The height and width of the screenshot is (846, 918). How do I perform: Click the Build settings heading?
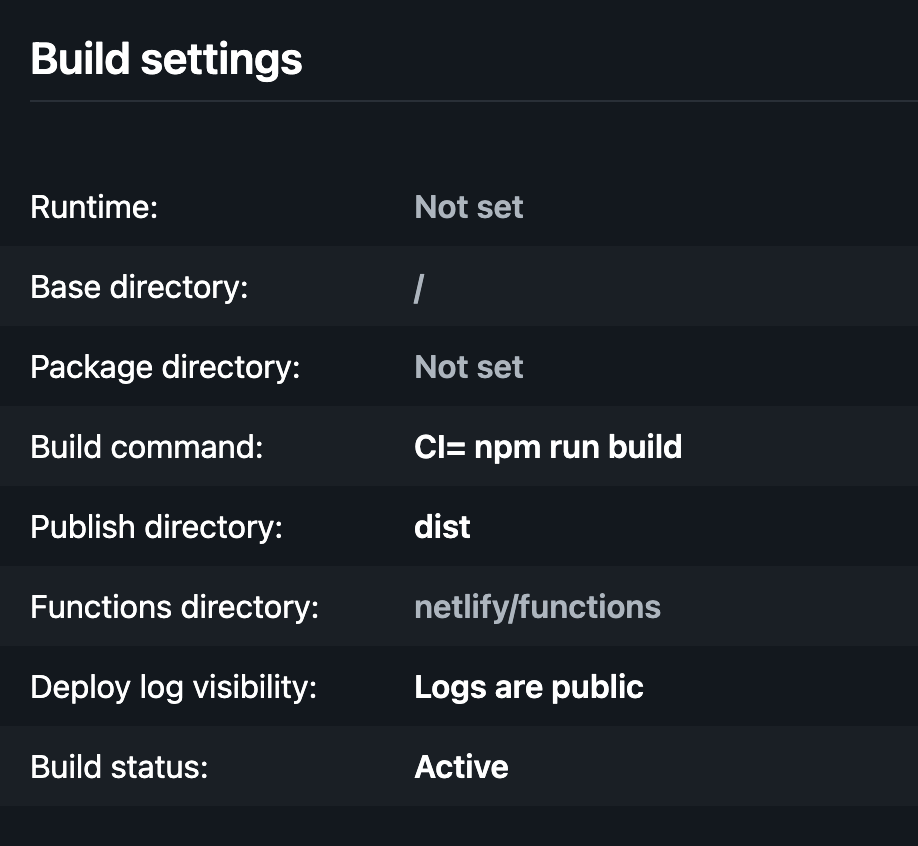166,58
